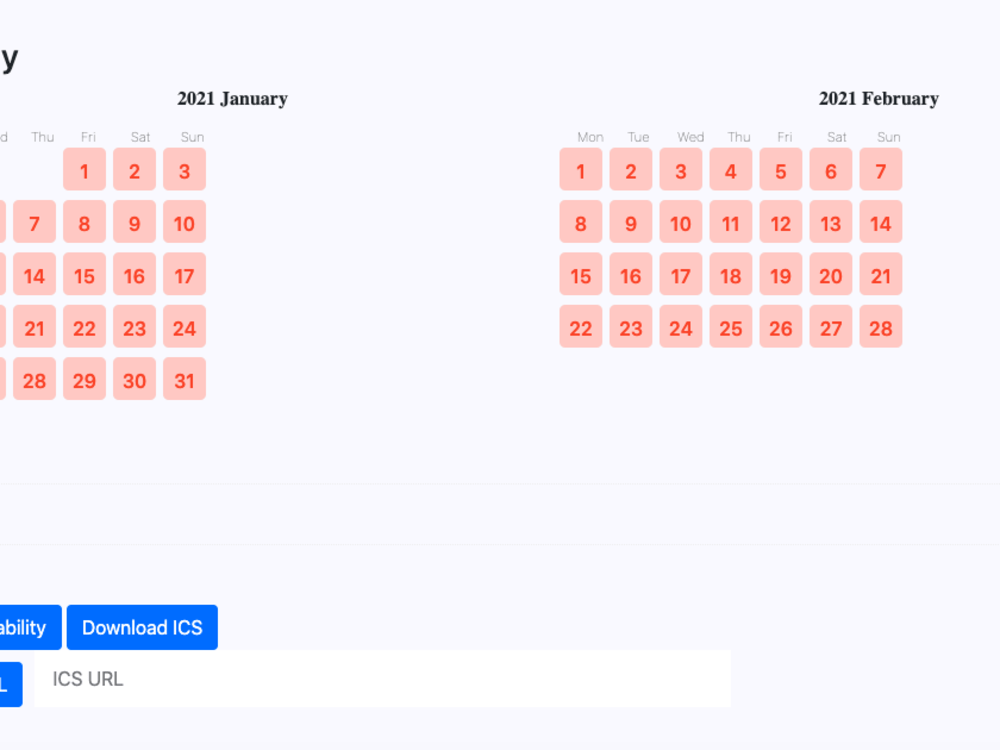Viewport: 1000px width, 750px height.
Task: Select February 14 date
Action: (x=881, y=222)
